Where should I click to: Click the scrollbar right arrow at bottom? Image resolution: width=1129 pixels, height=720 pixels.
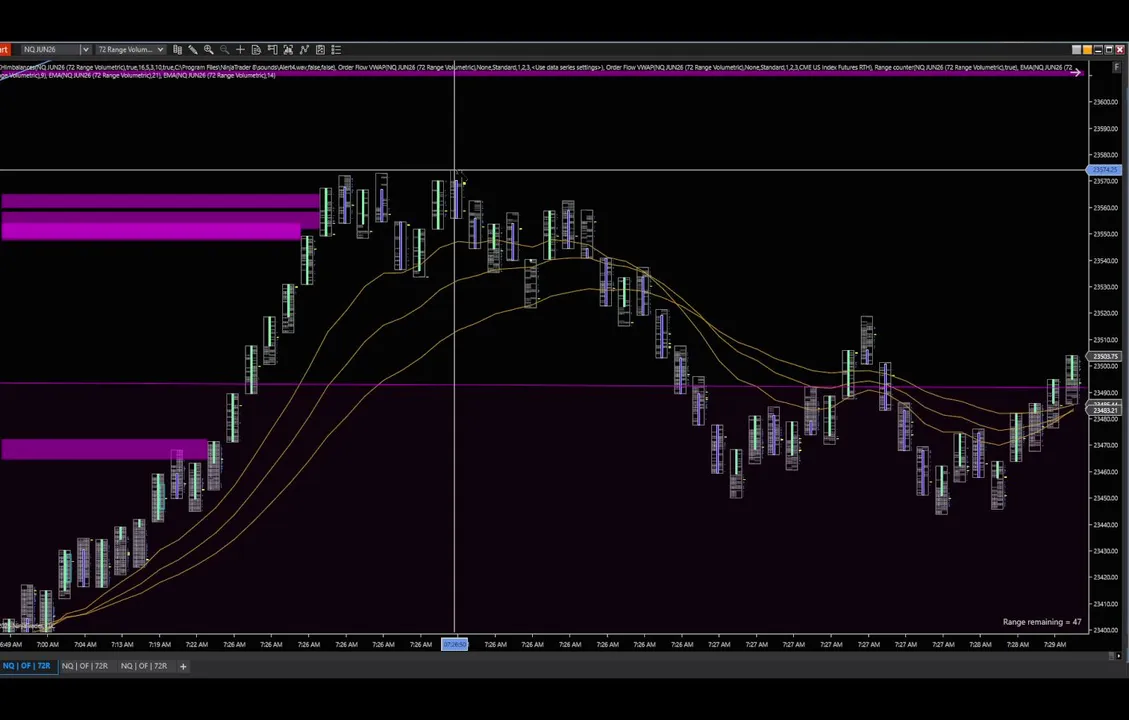pyautogui.click(x=1118, y=656)
